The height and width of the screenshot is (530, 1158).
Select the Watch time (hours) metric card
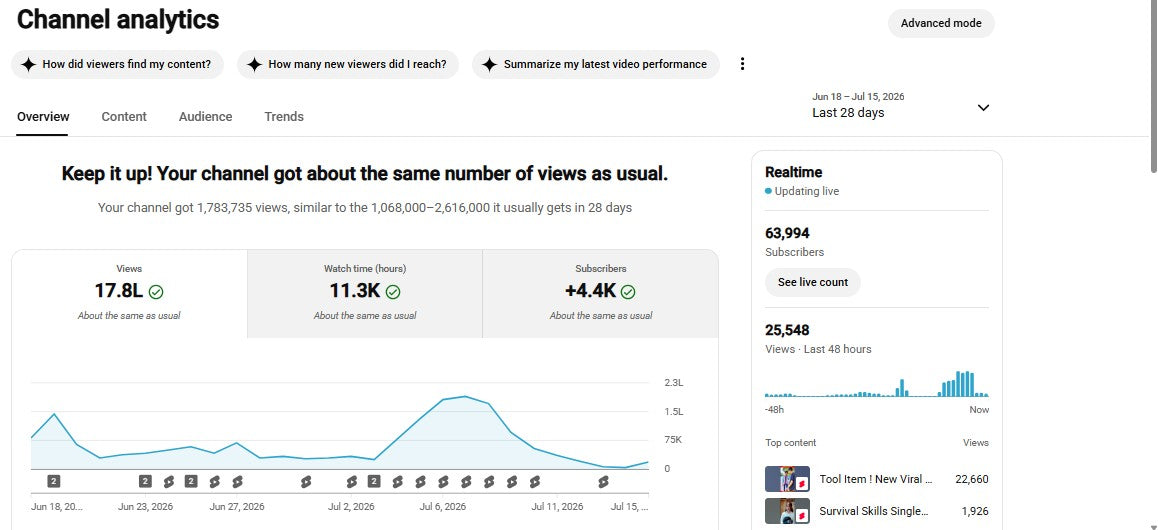[x=365, y=294]
